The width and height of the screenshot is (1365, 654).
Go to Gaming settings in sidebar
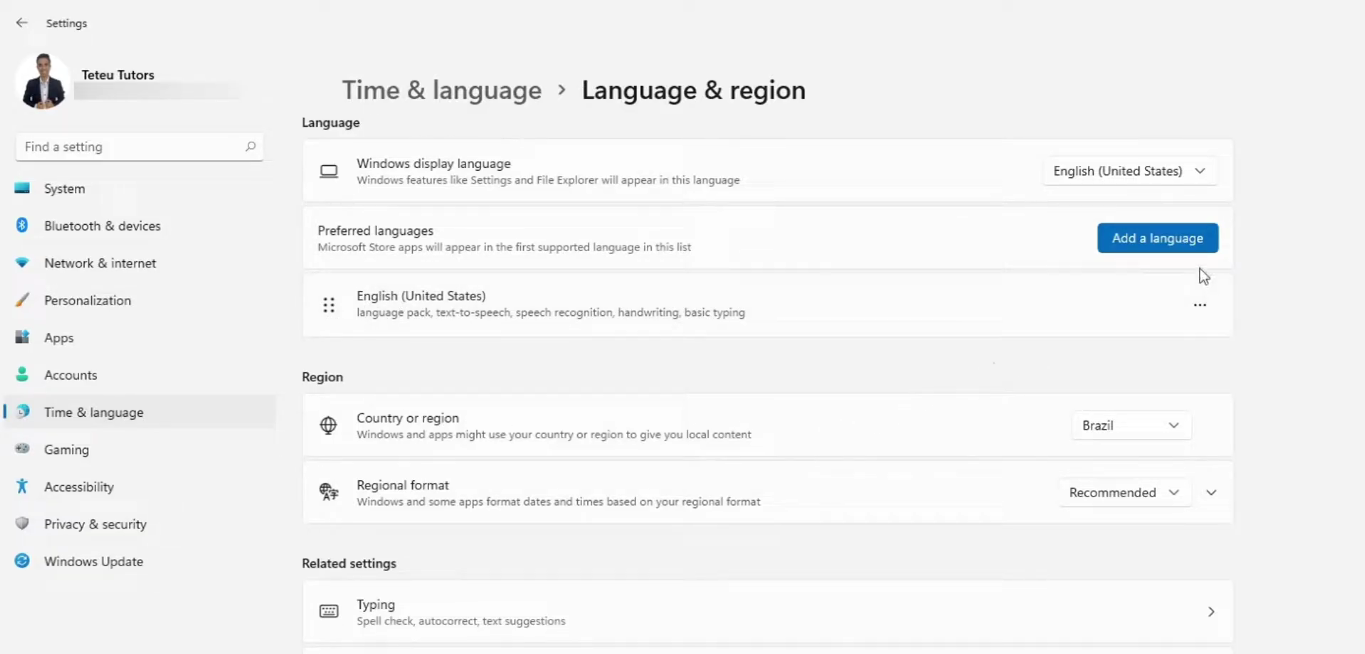coord(66,450)
